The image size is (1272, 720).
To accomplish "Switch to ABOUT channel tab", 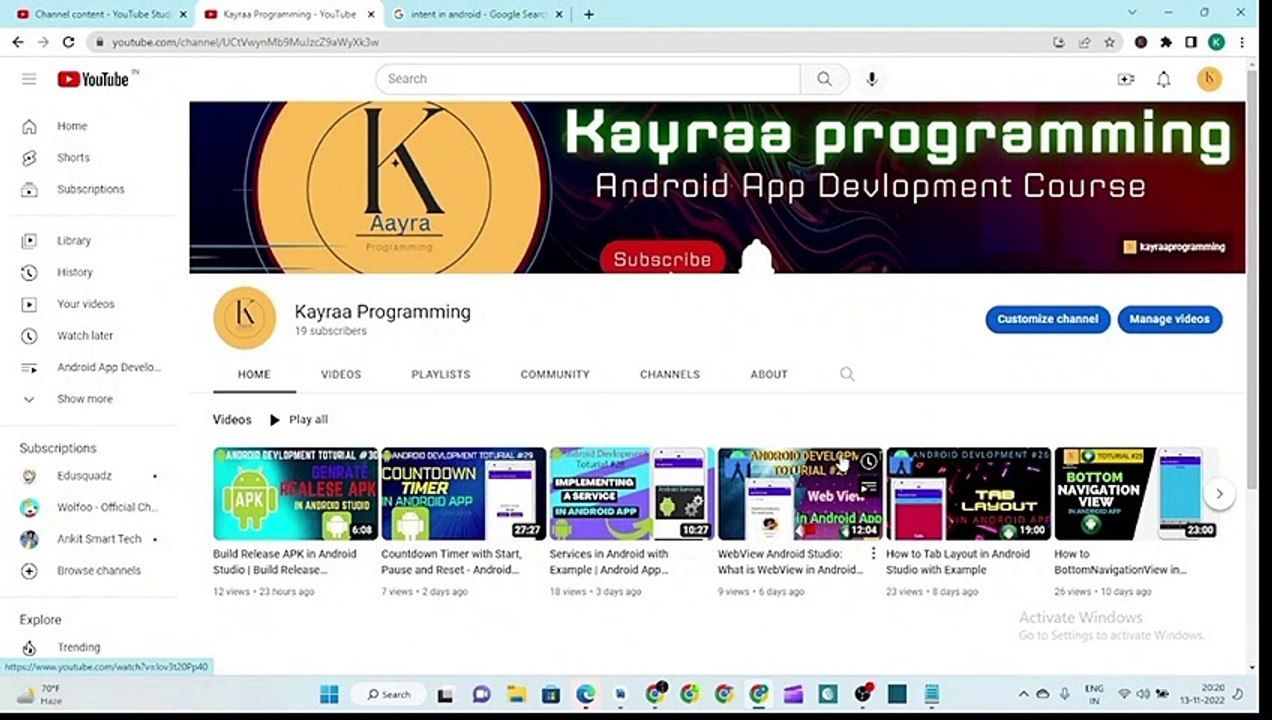I will click(769, 374).
